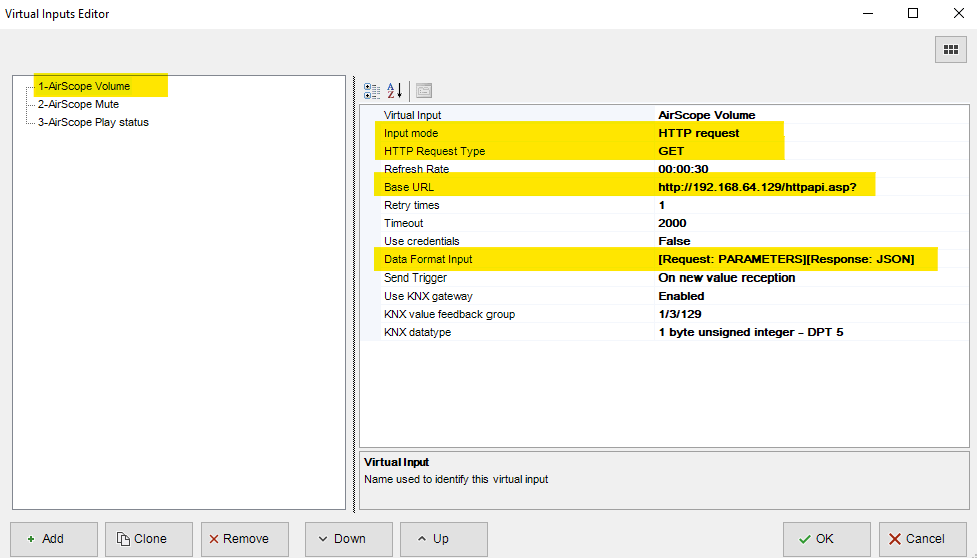977x558 pixels.
Task: Select 3-AirScope Play status entry
Action: point(93,122)
